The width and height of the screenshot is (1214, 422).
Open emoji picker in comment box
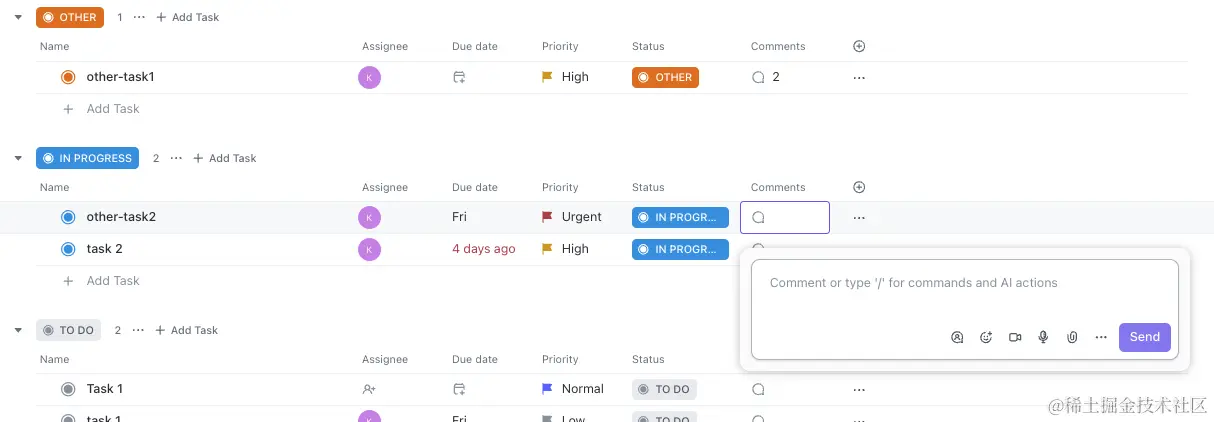tap(986, 338)
